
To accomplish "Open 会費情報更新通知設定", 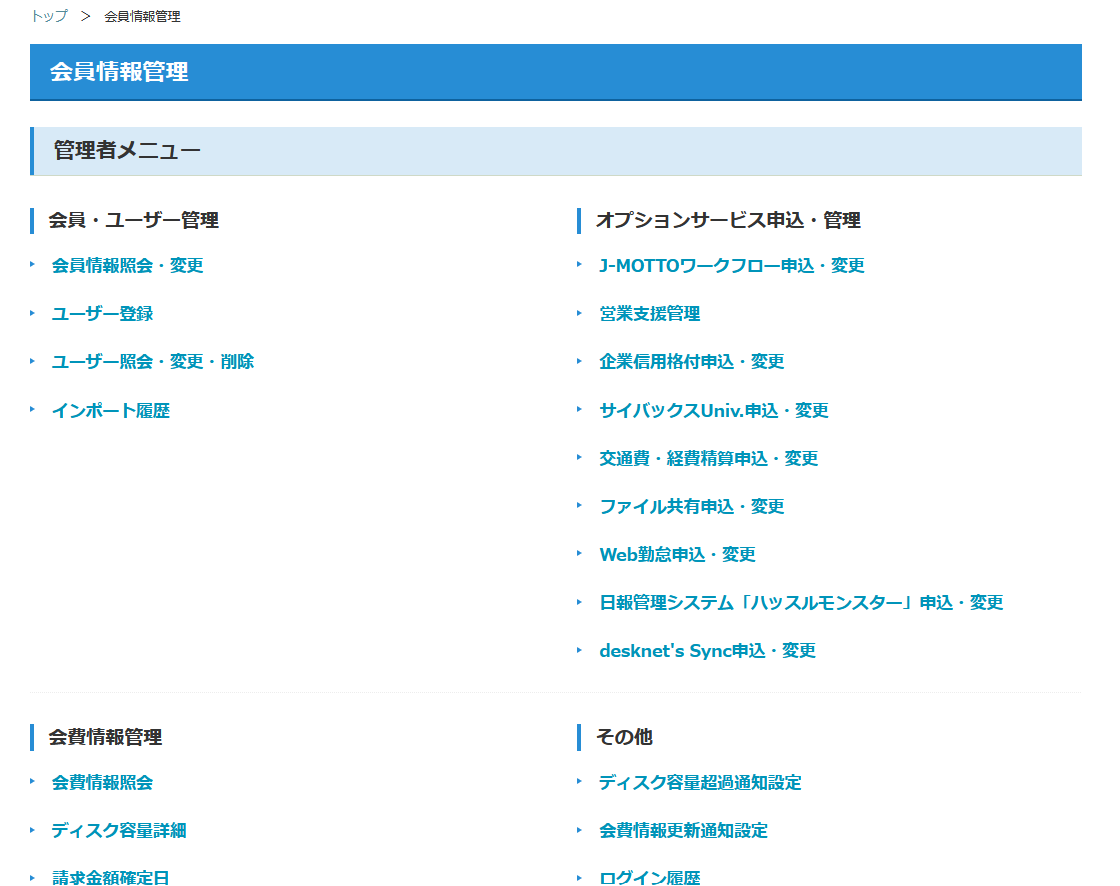I will pos(684,831).
